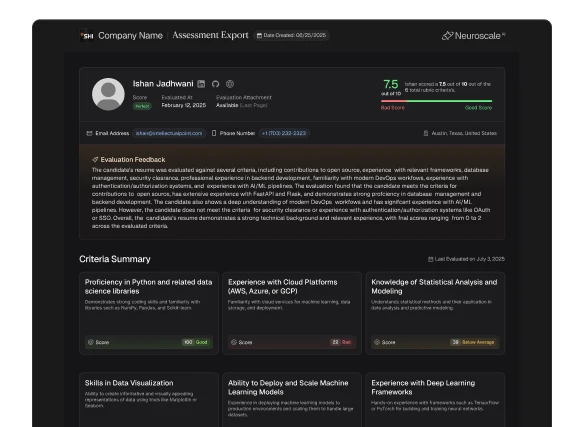Click the score bar in the Cloud Platforms card
Image resolution: width=584 pixels, height=427 pixels.
292,342
